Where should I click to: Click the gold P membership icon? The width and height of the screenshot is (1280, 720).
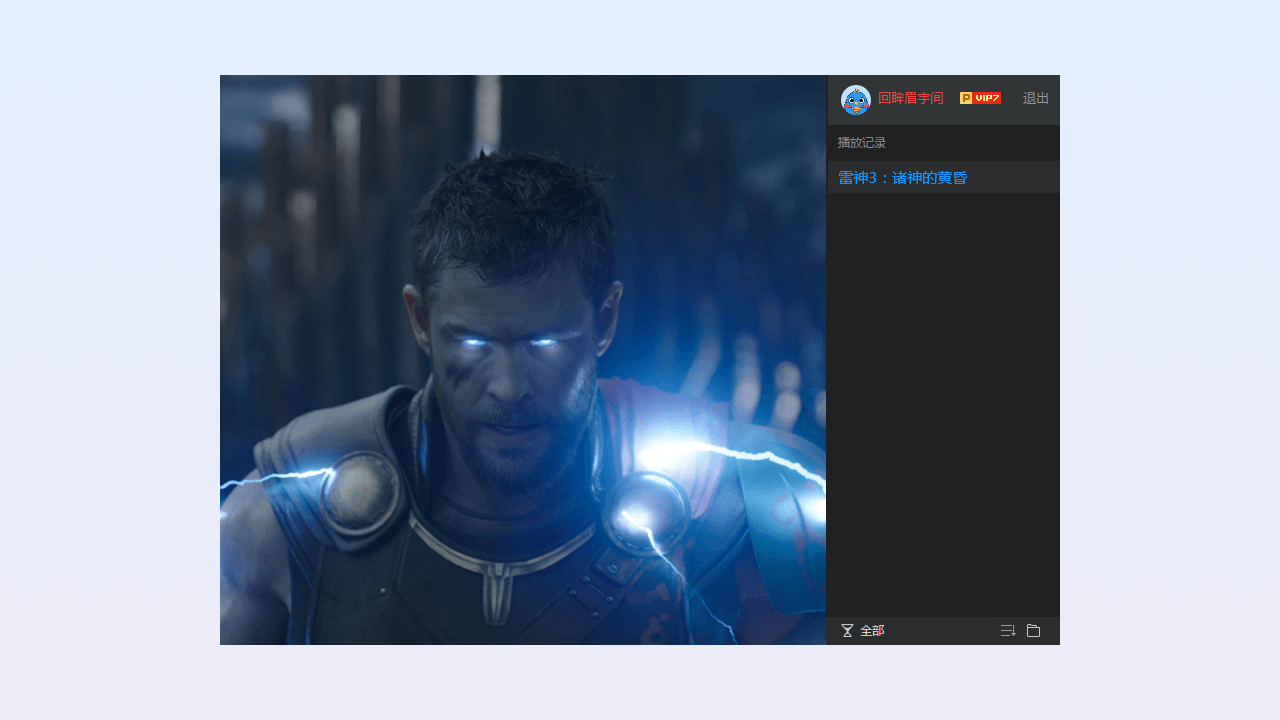pos(966,98)
